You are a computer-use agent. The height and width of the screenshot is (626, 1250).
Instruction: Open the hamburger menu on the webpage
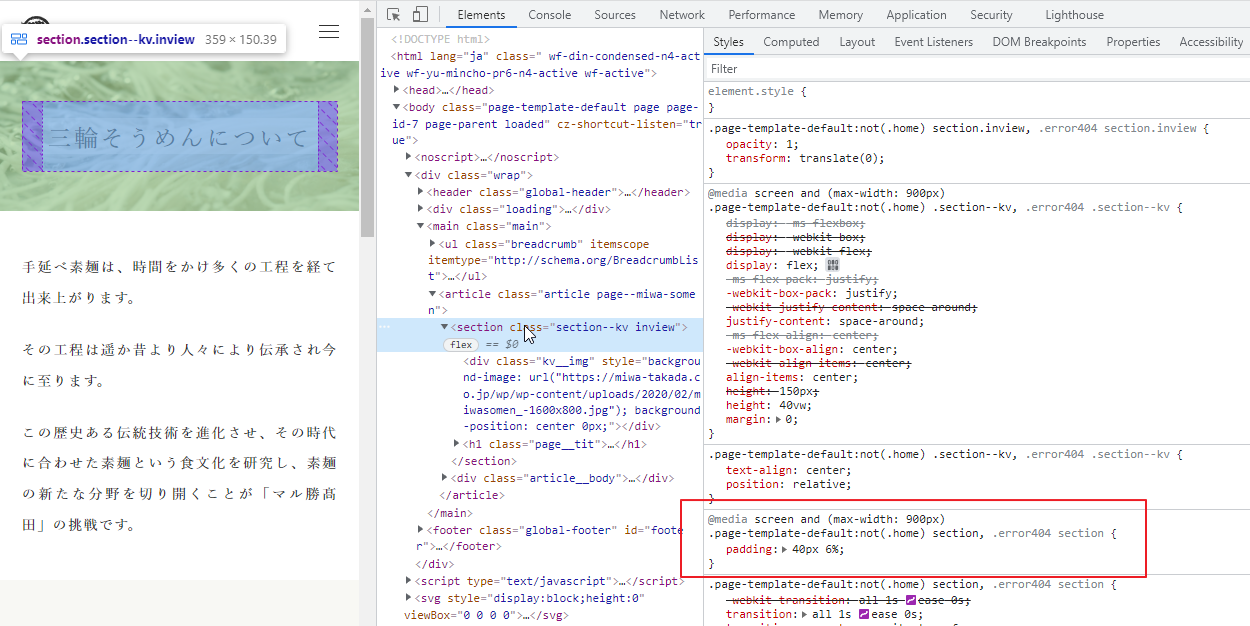tap(329, 31)
